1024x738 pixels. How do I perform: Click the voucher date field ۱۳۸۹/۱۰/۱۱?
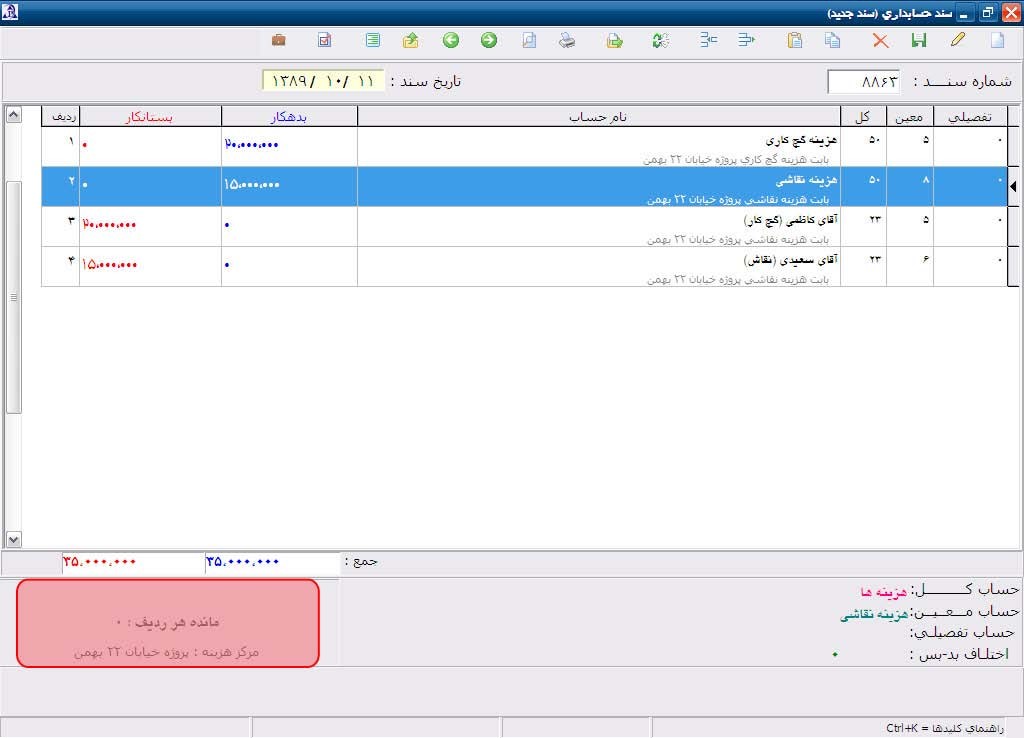[x=323, y=81]
